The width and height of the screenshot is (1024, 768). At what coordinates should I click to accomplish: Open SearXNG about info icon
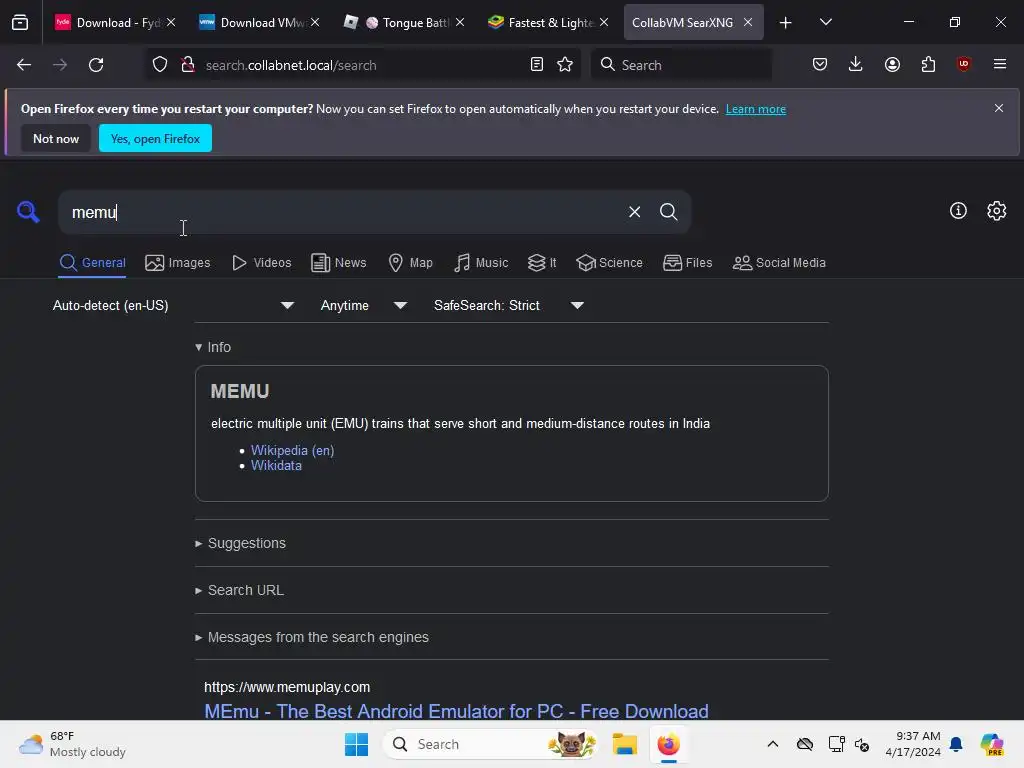[x=958, y=210]
